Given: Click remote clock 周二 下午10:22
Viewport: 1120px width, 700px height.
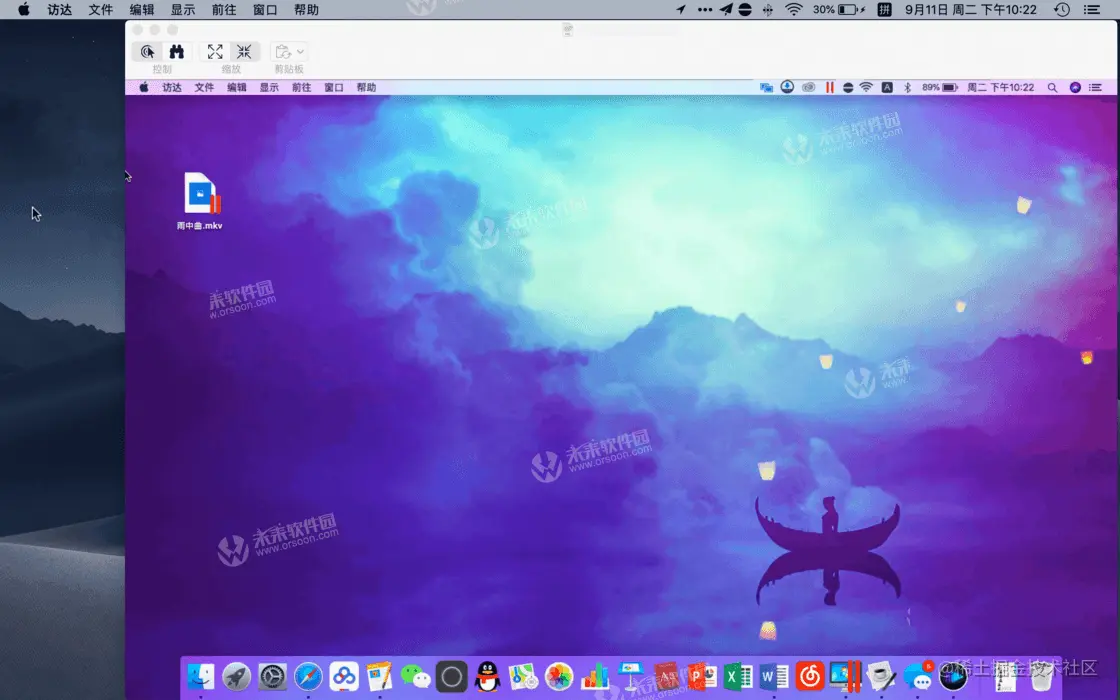Looking at the screenshot, I should coord(1001,87).
